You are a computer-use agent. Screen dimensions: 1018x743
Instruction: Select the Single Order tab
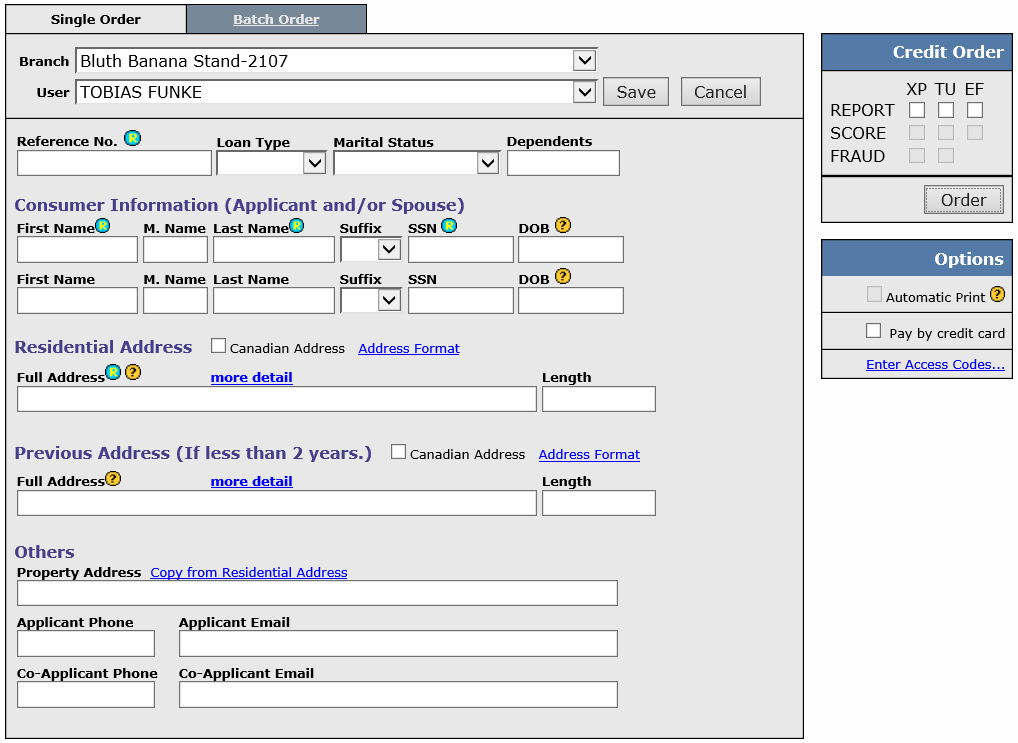pyautogui.click(x=95, y=18)
